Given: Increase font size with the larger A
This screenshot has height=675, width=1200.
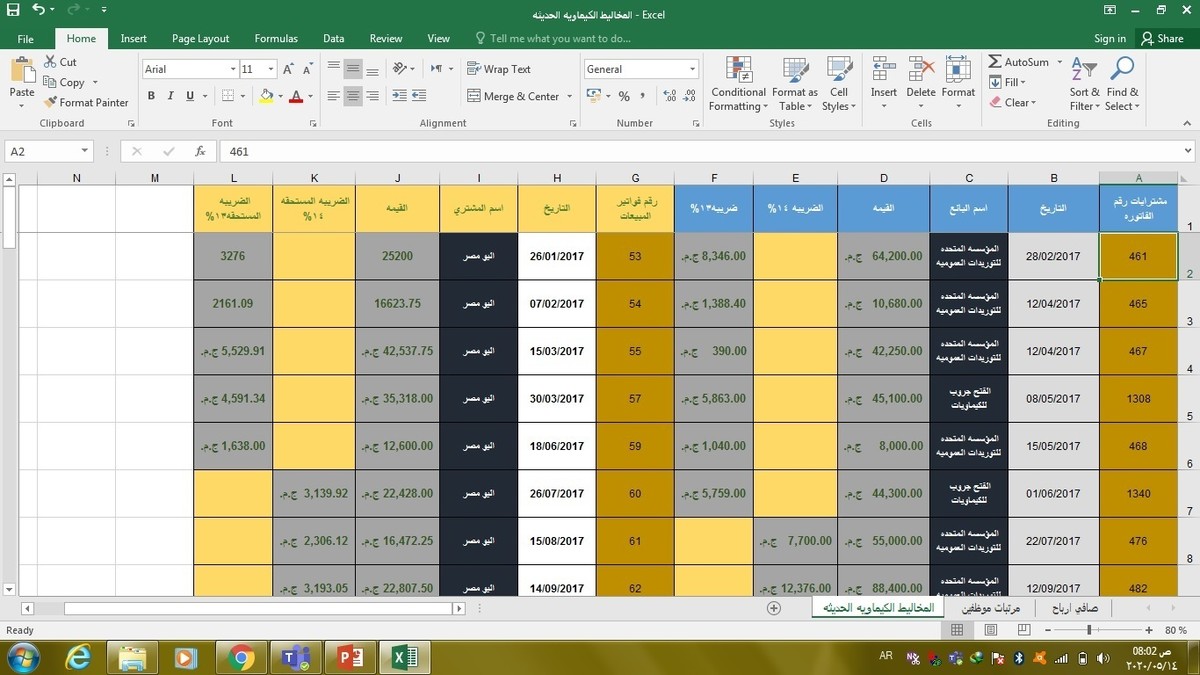Looking at the screenshot, I should pos(288,69).
